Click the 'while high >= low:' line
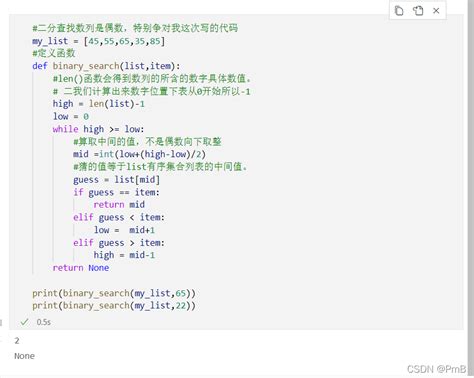474x378 pixels. [x=98, y=129]
